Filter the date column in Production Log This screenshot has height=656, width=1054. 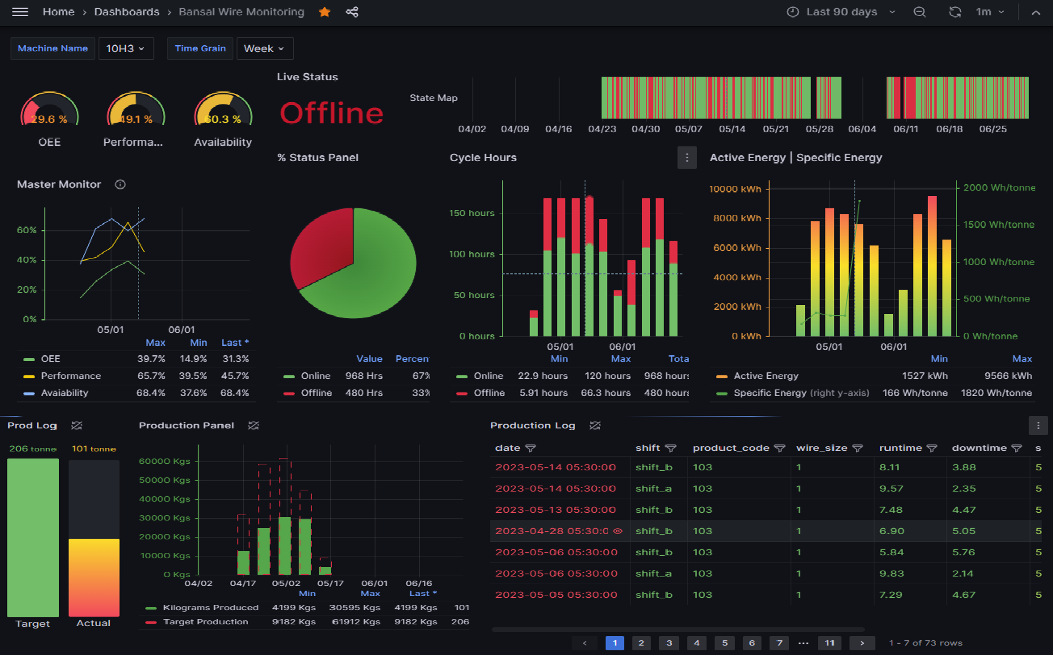[531, 447]
